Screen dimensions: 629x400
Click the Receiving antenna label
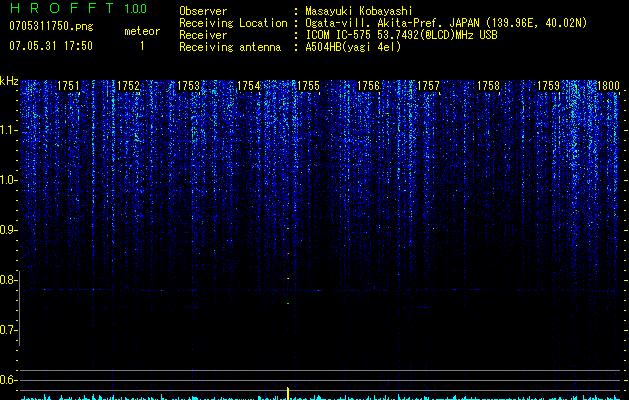[x=230, y=47]
